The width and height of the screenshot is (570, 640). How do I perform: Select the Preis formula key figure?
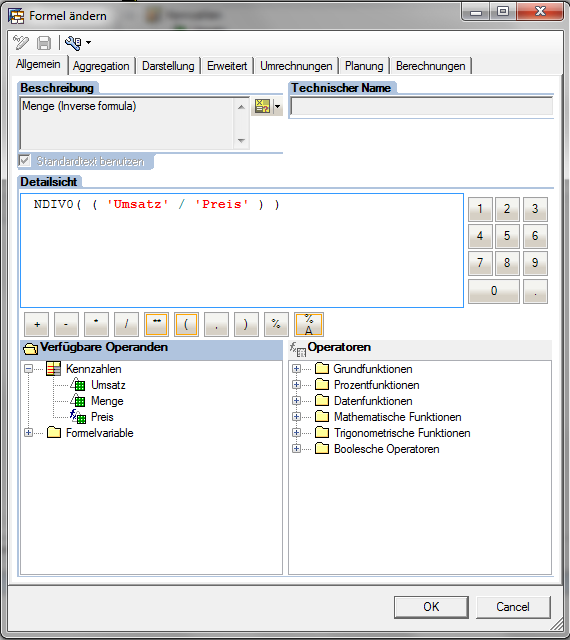102,417
